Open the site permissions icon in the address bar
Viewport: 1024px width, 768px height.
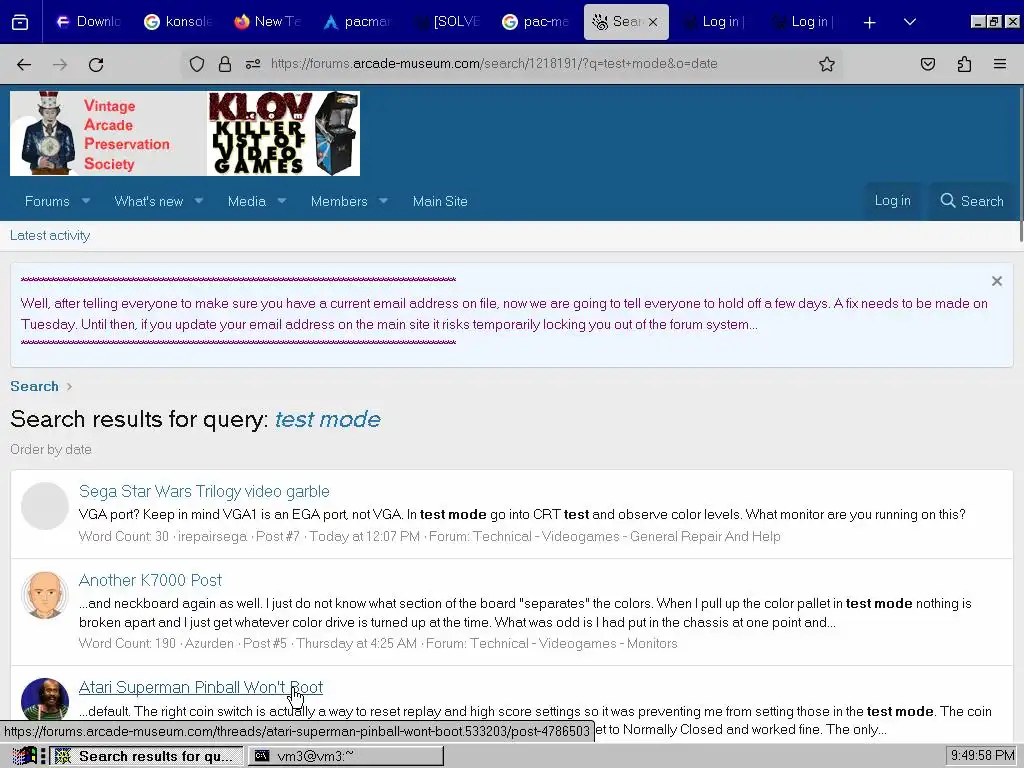pos(253,64)
